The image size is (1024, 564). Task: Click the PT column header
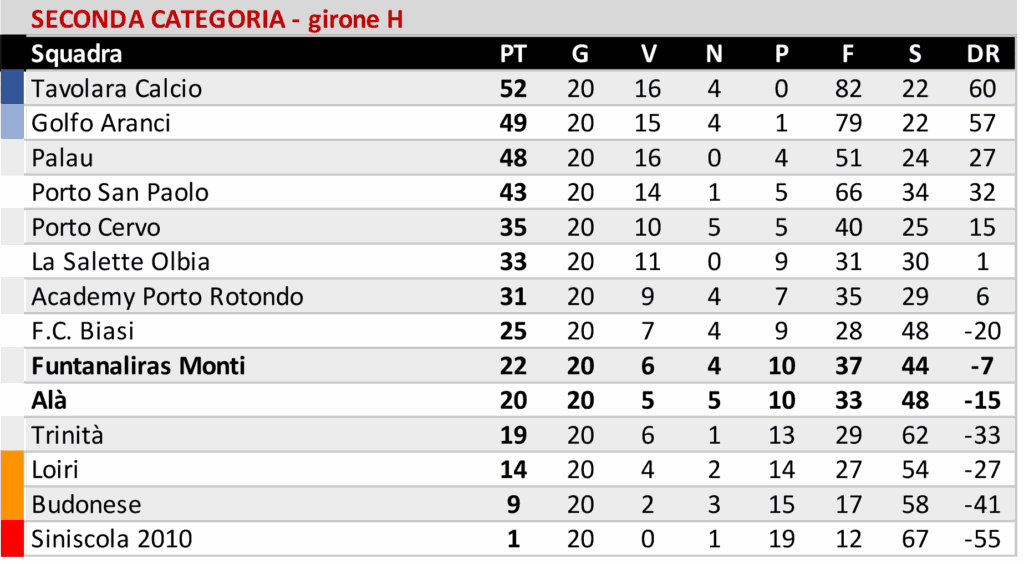coord(513,54)
